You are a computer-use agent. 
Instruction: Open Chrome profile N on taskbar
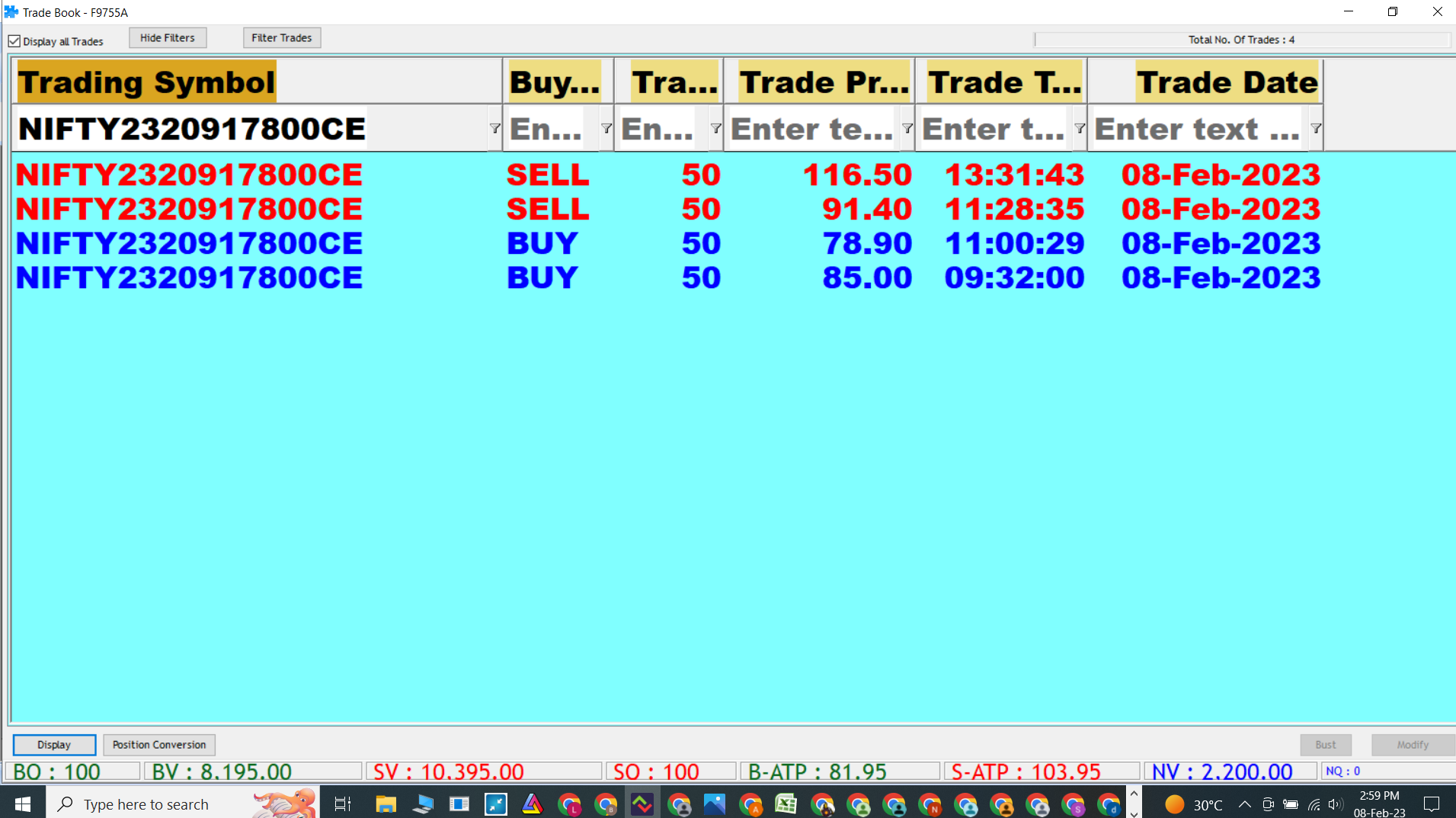(x=930, y=804)
